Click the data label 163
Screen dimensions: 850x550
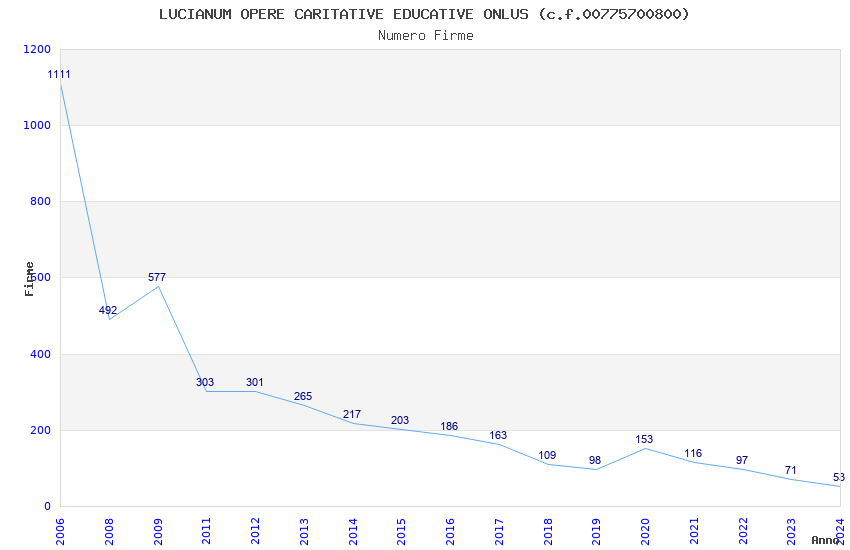(x=498, y=435)
